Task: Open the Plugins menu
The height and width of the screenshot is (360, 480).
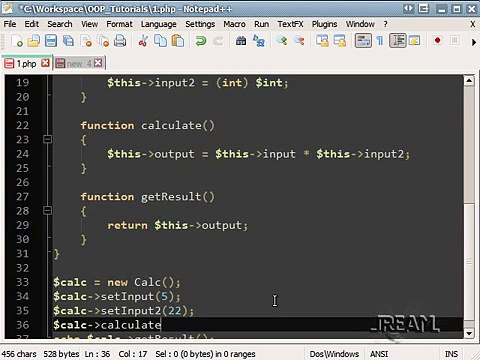Action: [x=324, y=24]
